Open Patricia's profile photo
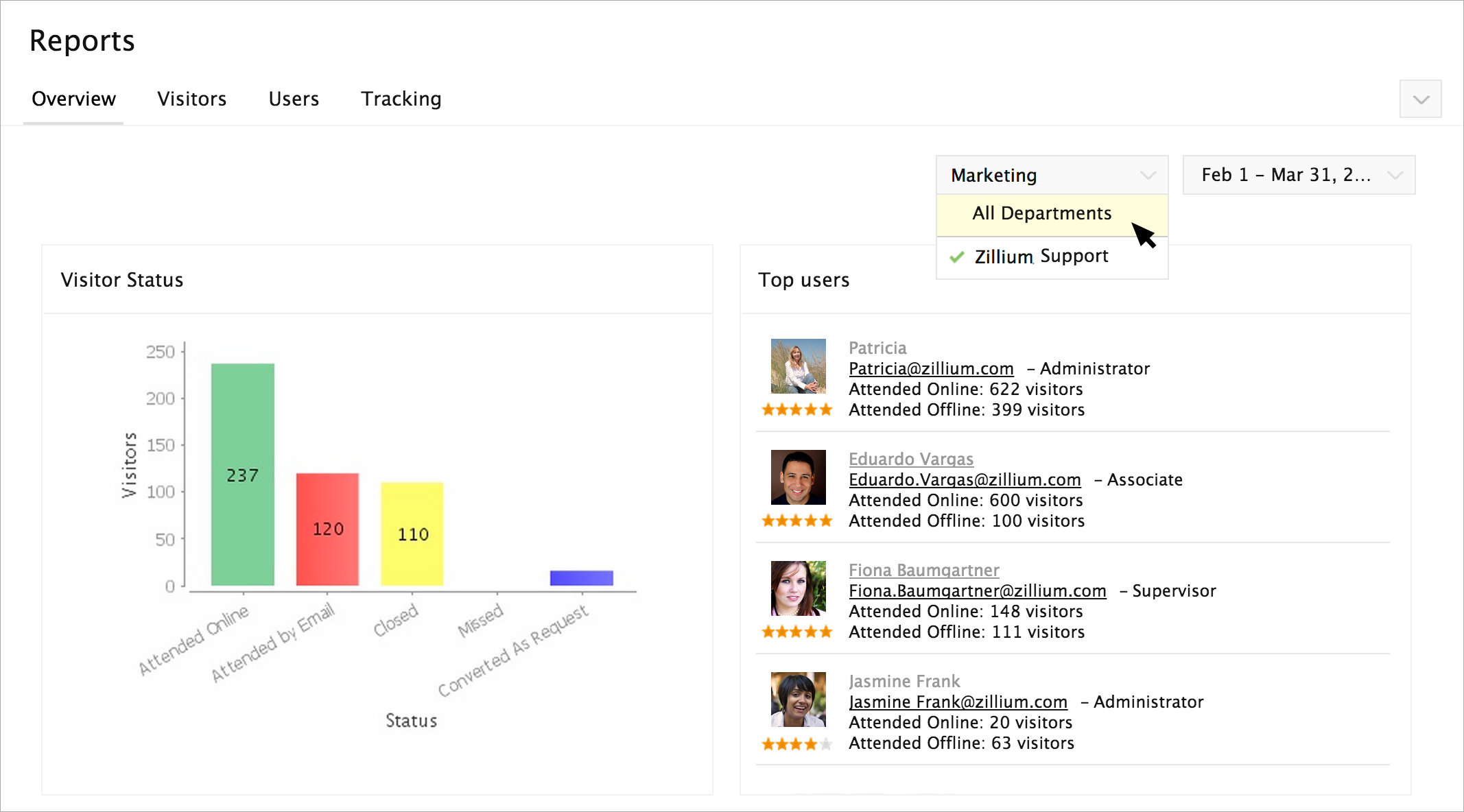This screenshot has width=1464, height=812. click(798, 366)
